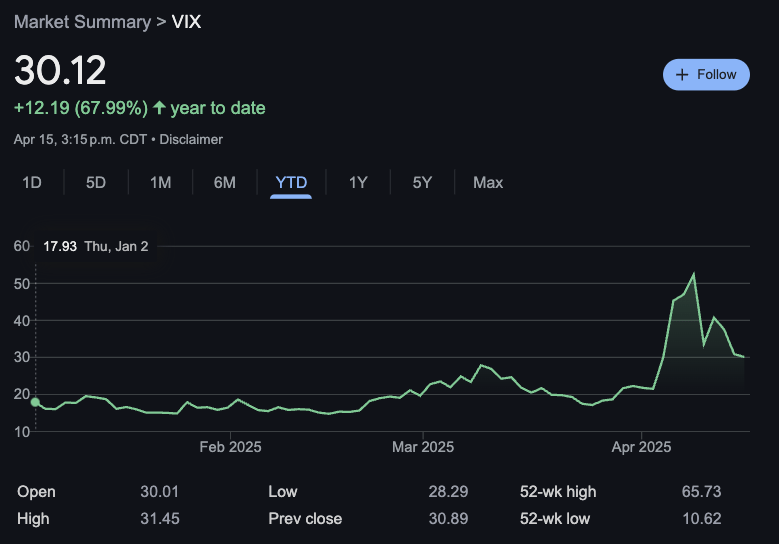Click the Feb 2025 axis label

(x=231, y=447)
